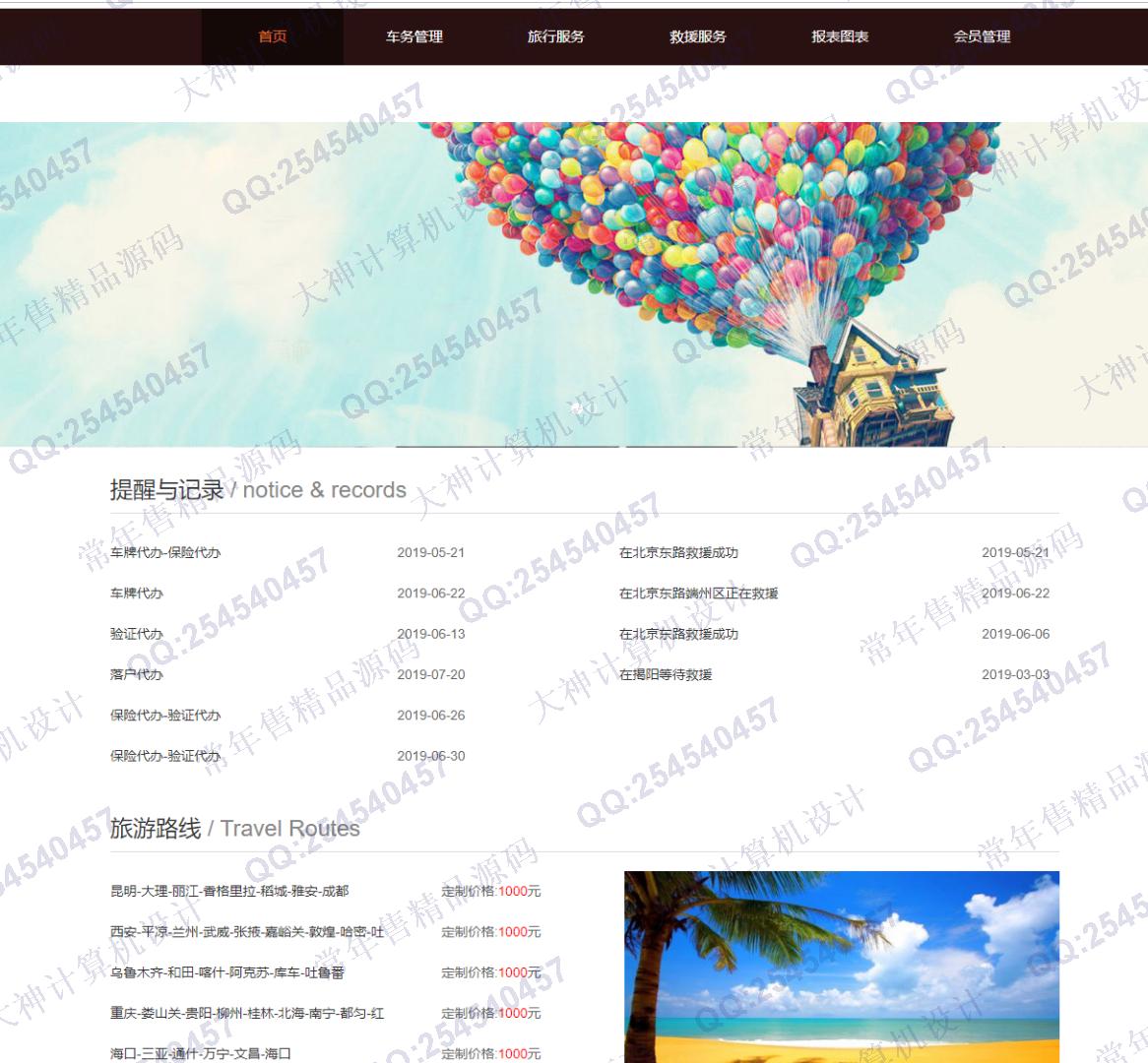Open the 在北京东路端州区正在救援 record
The image size is (1148, 1063).
698,593
